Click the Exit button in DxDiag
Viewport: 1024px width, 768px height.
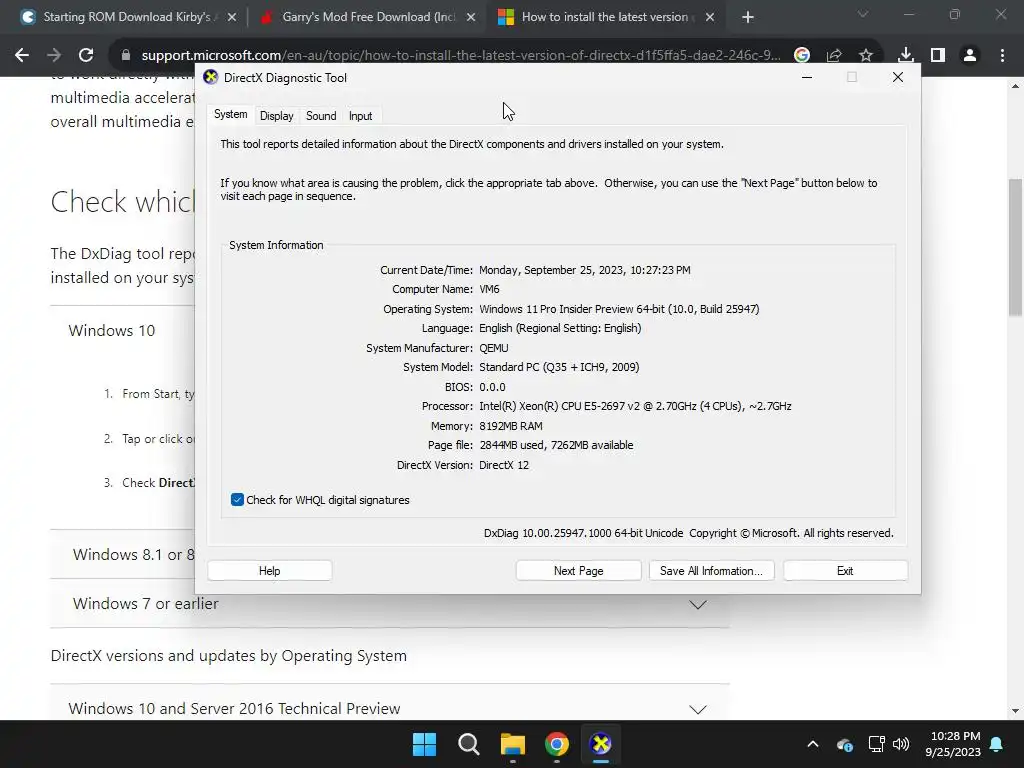click(845, 571)
